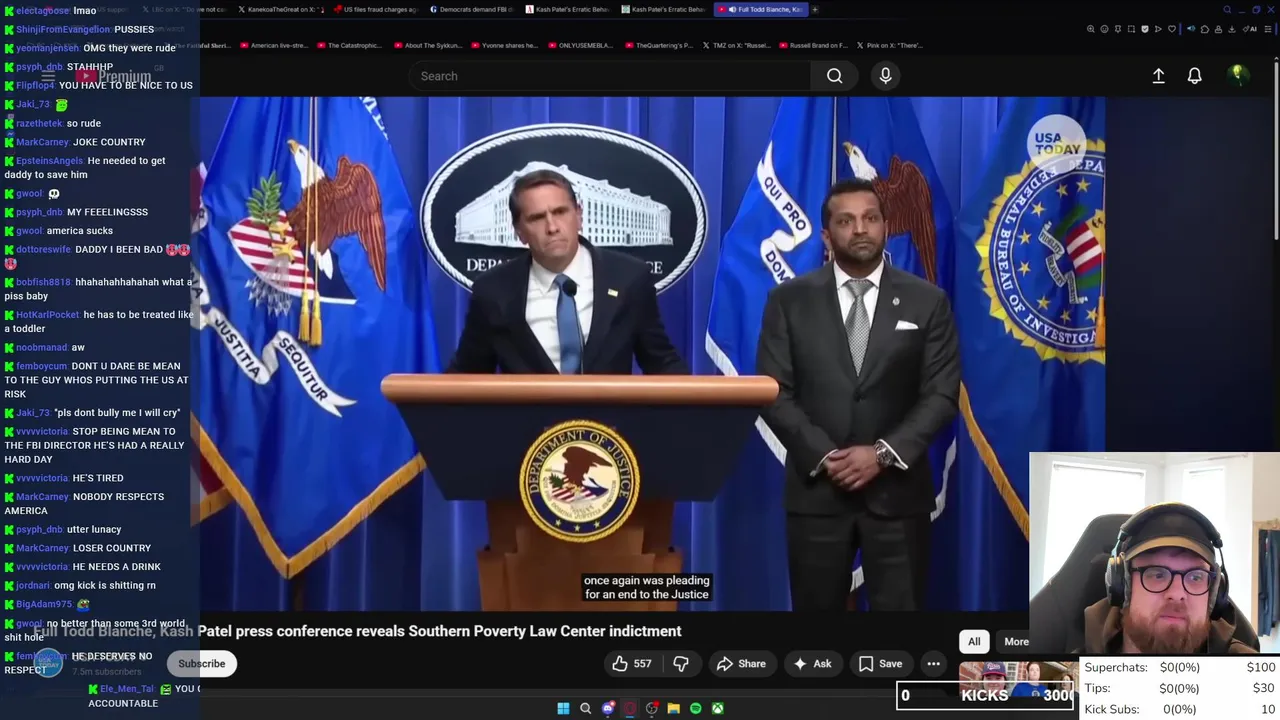1280x720 pixels.
Task: Click browser zoom magnifier toolbar icon
Action: [x=1091, y=29]
